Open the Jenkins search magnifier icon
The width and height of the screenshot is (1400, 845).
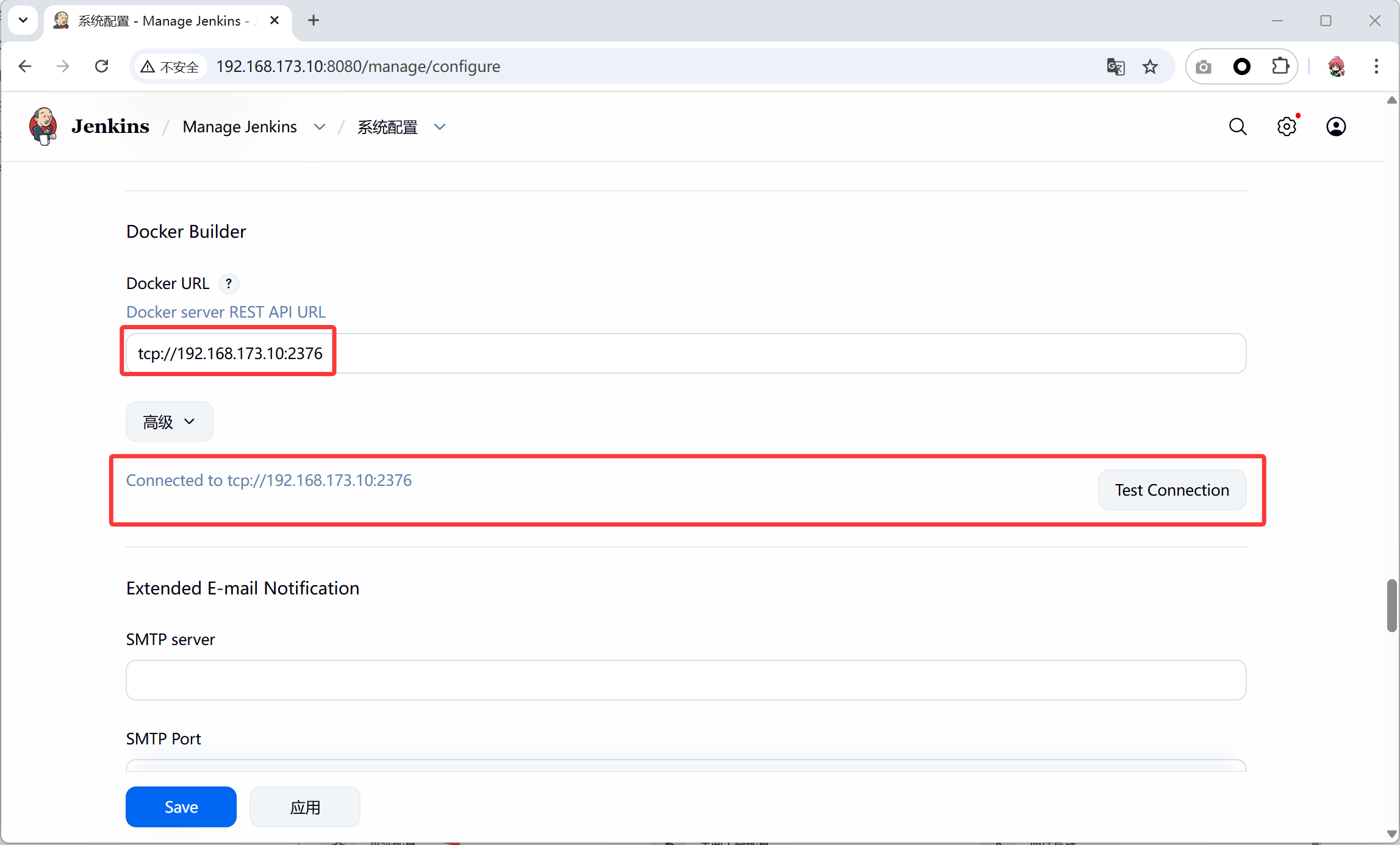pos(1238,127)
